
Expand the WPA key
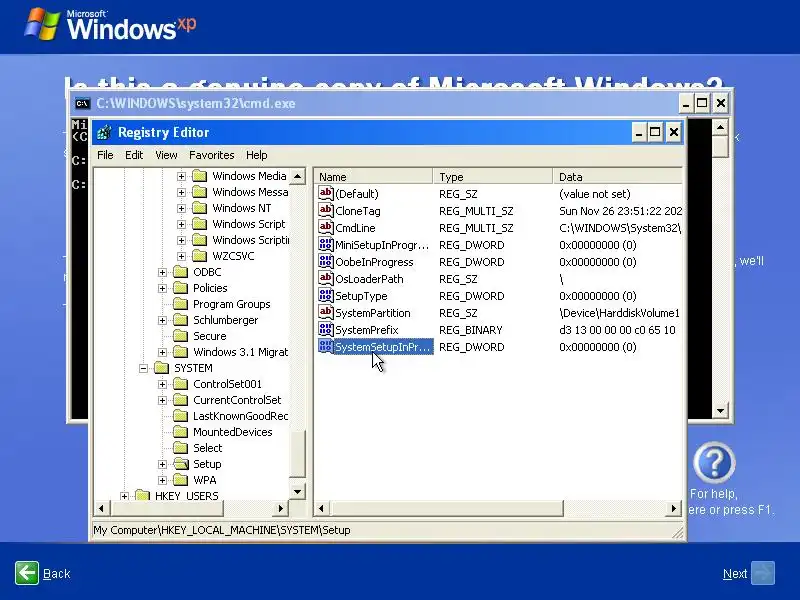[x=162, y=481]
